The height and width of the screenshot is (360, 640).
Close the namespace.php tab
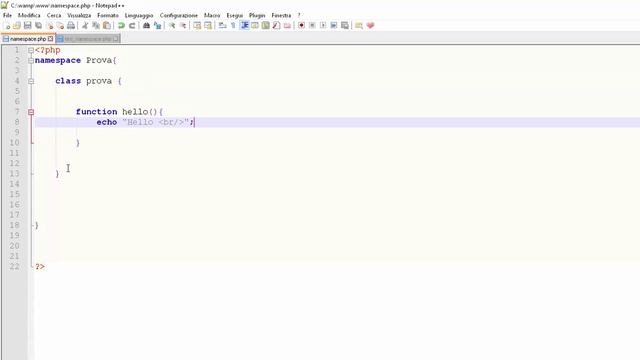coord(50,39)
